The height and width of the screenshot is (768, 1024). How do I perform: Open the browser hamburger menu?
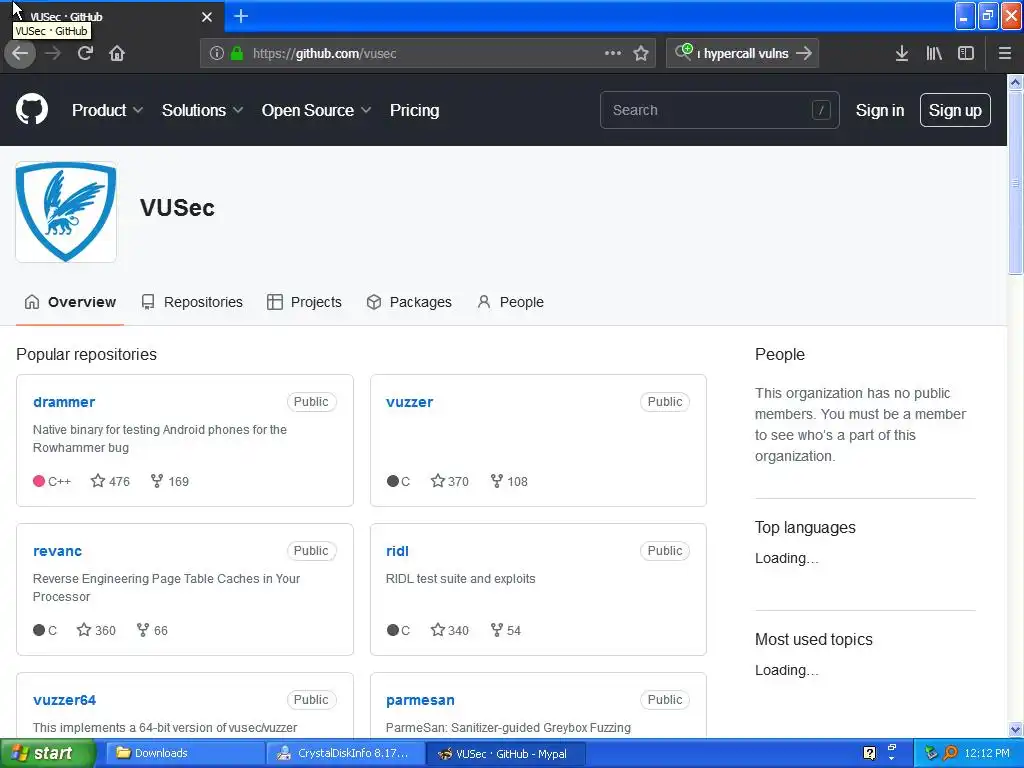tap(1005, 54)
